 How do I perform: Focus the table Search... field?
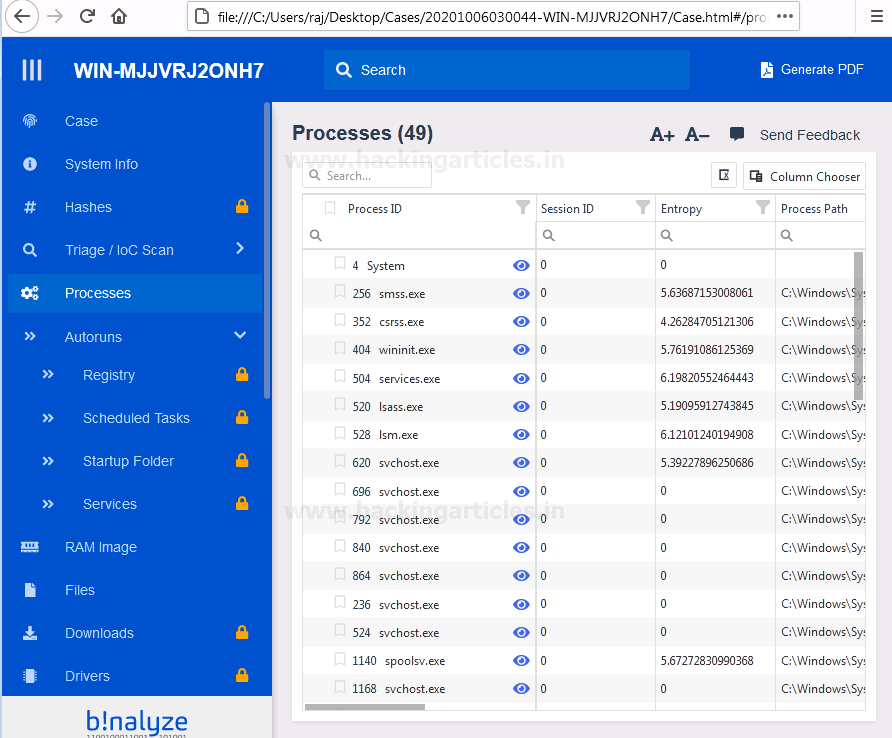pos(367,176)
